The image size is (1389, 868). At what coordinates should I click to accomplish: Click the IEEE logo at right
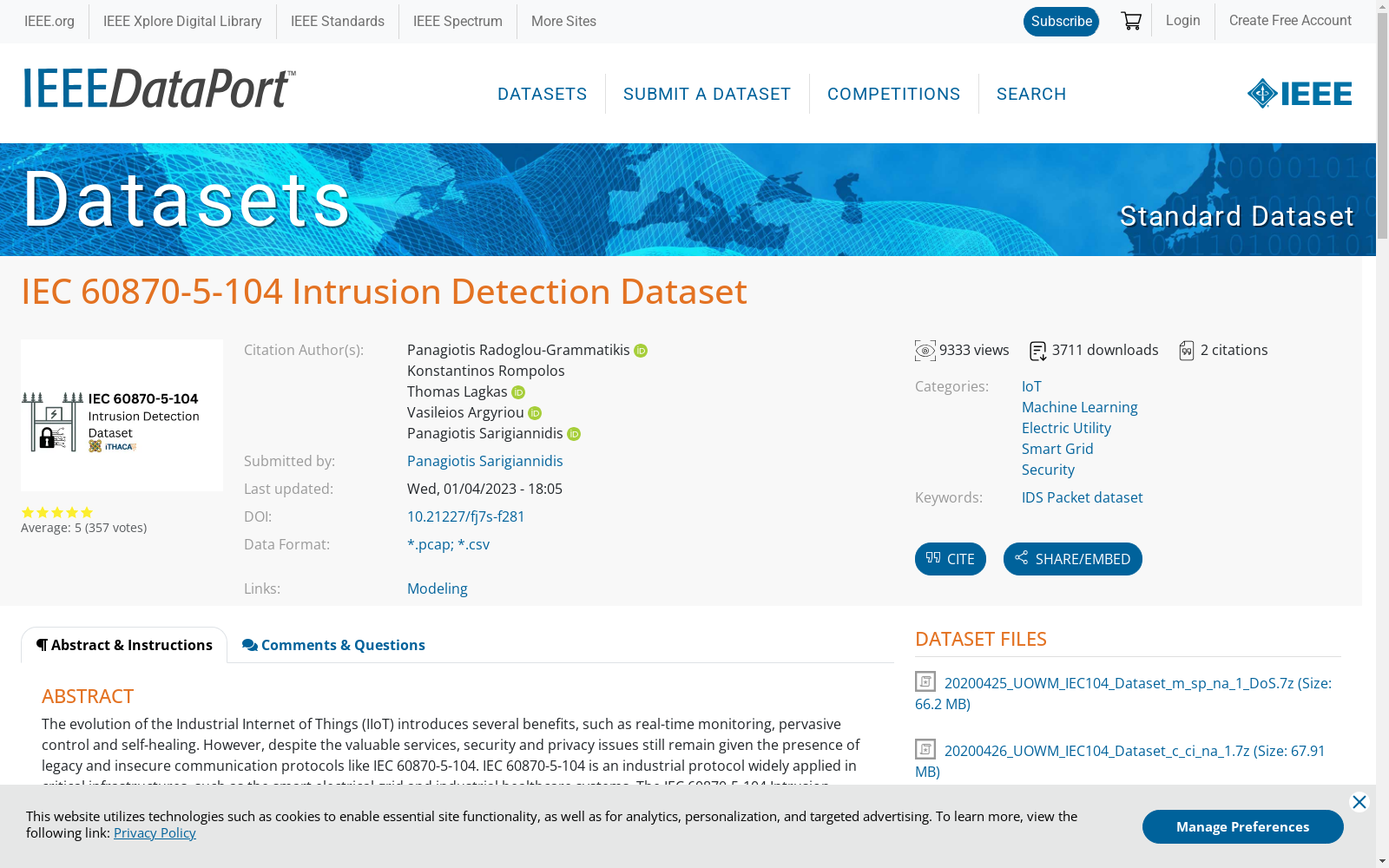[1300, 93]
